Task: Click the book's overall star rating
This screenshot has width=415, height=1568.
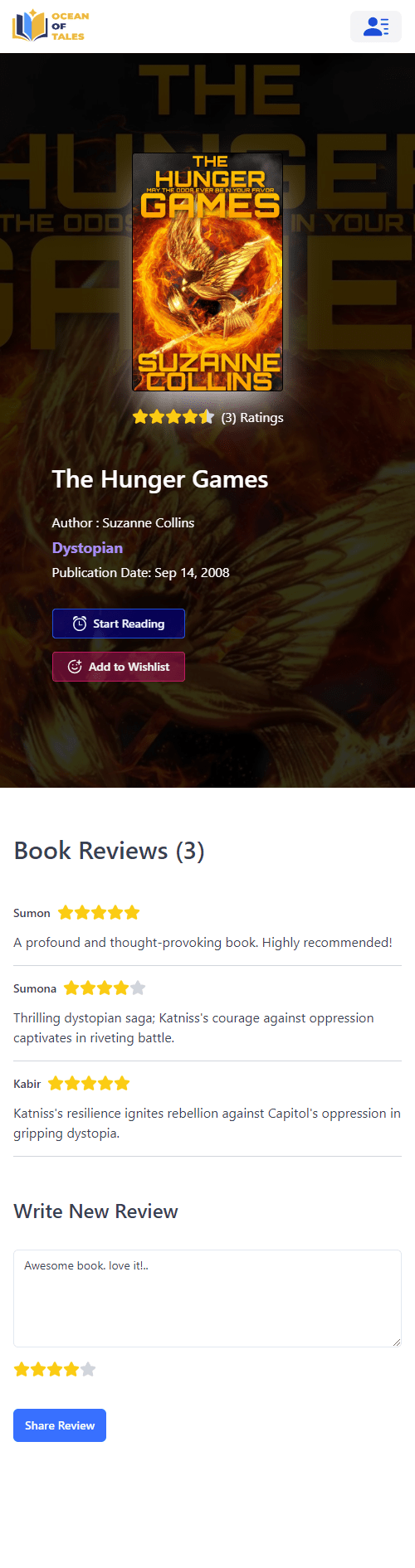Action: click(173, 417)
